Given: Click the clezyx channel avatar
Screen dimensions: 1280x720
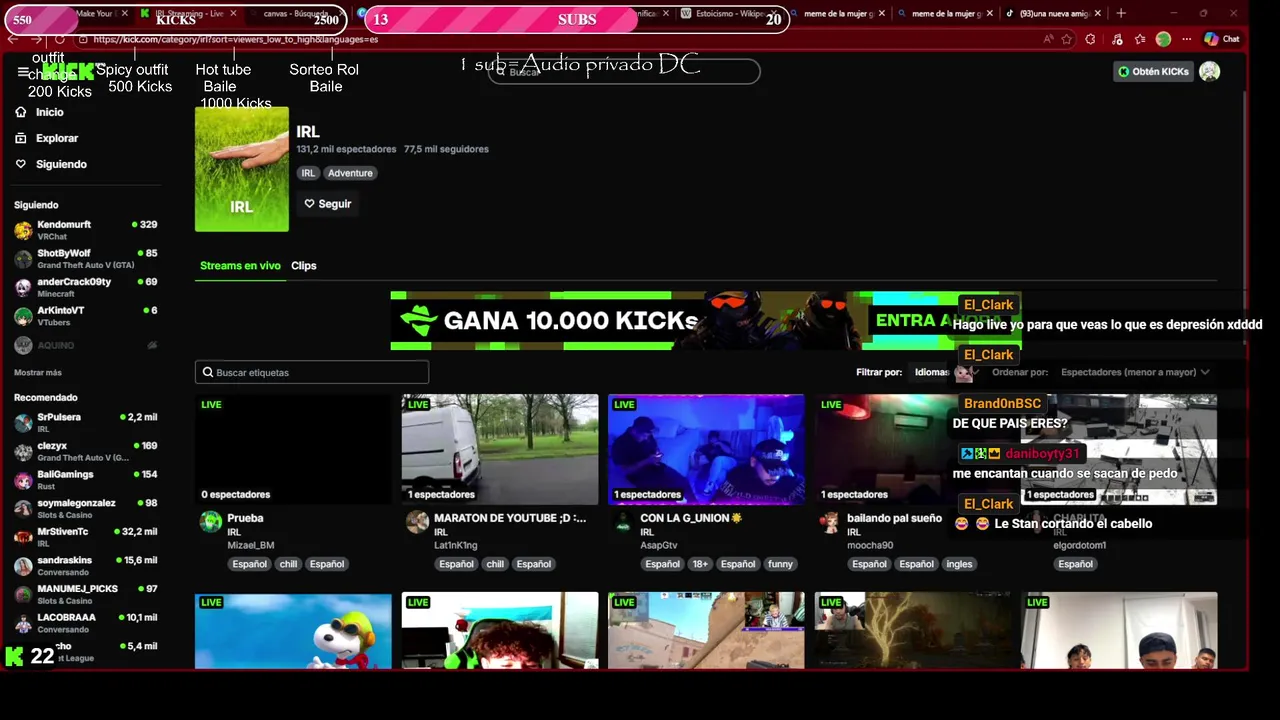Looking at the screenshot, I should click(23, 452).
